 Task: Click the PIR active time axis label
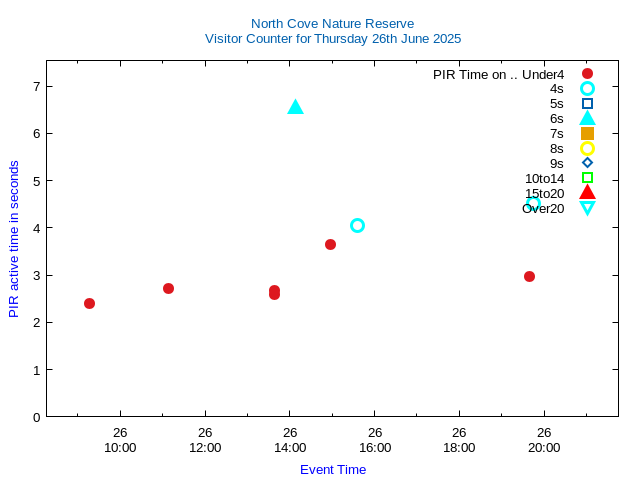(x=14, y=239)
